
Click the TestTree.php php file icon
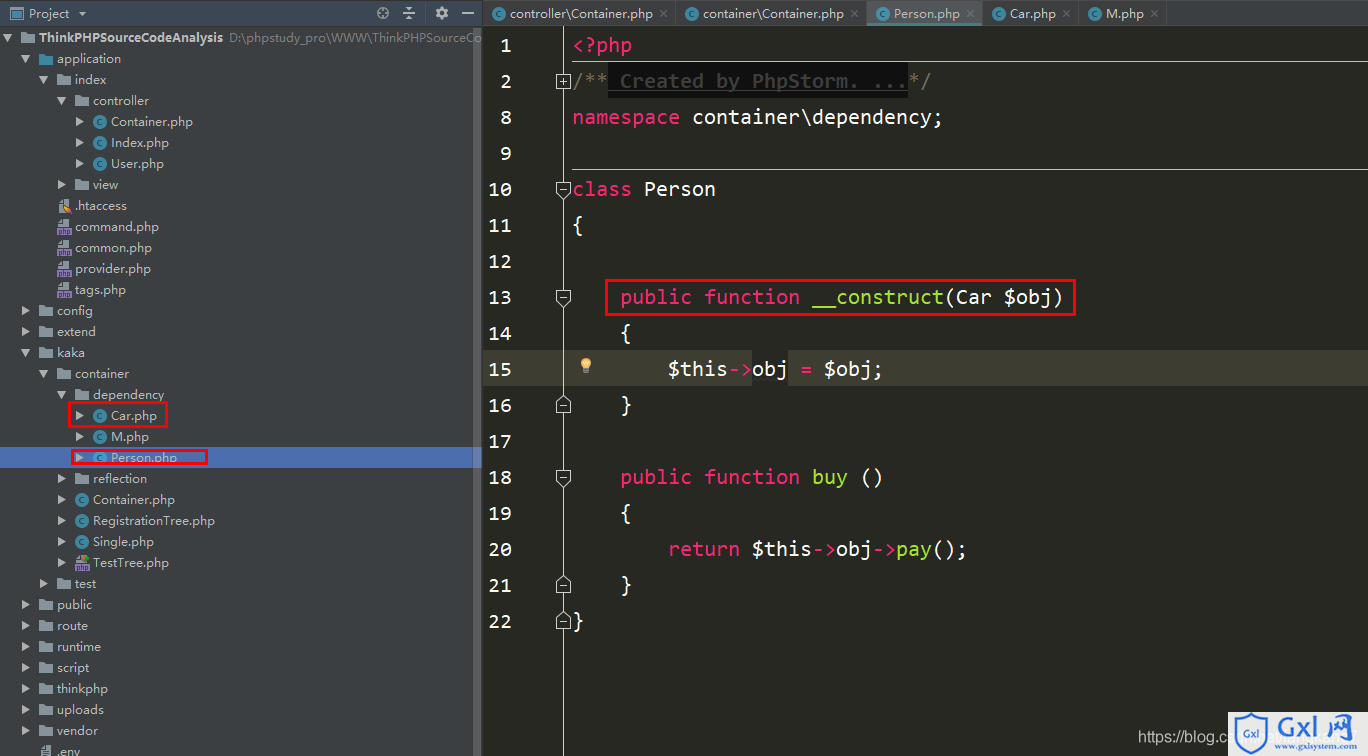(82, 563)
